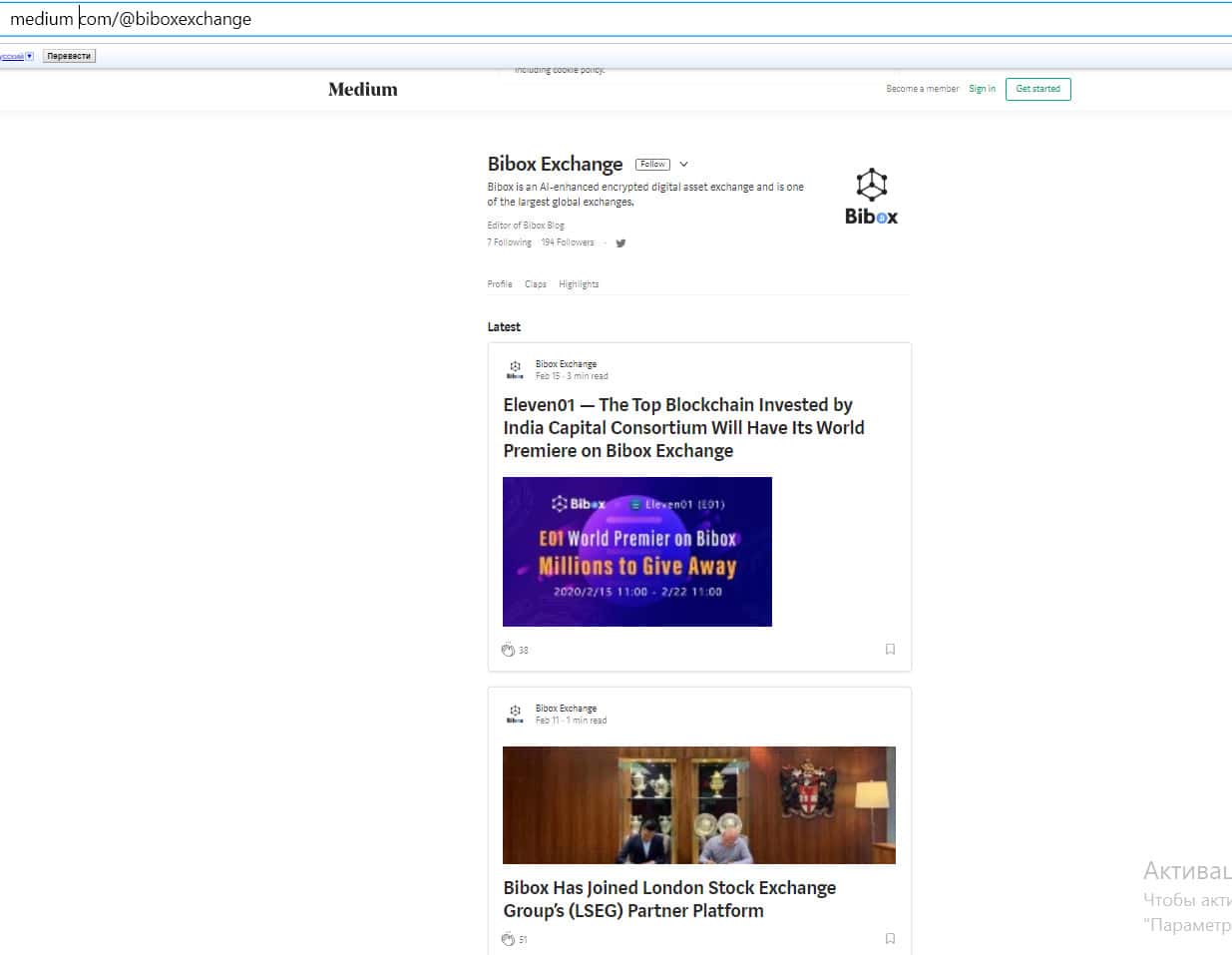
Task: Click the Get started button
Action: [x=1037, y=89]
